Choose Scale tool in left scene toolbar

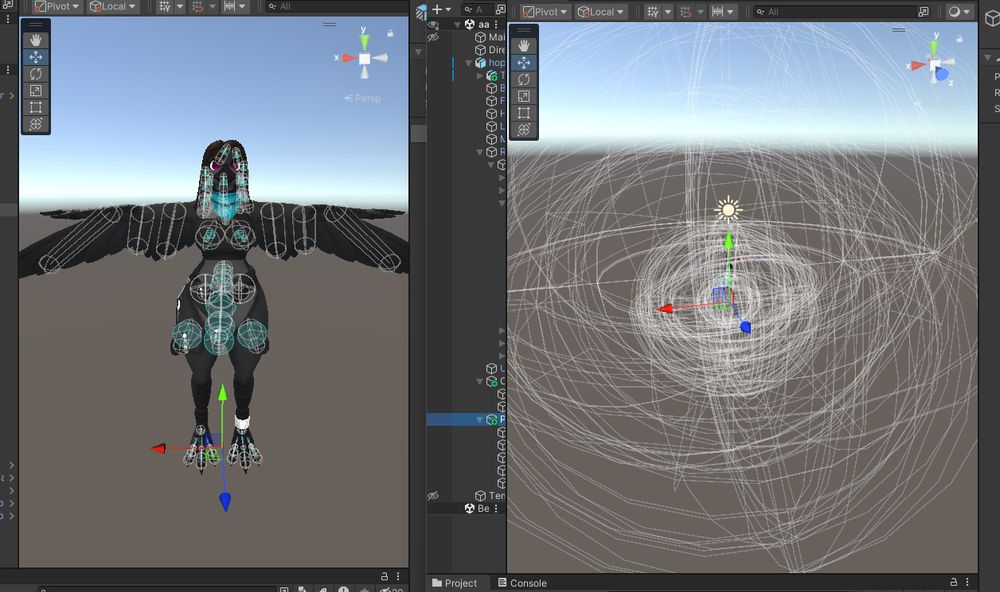[x=35, y=91]
